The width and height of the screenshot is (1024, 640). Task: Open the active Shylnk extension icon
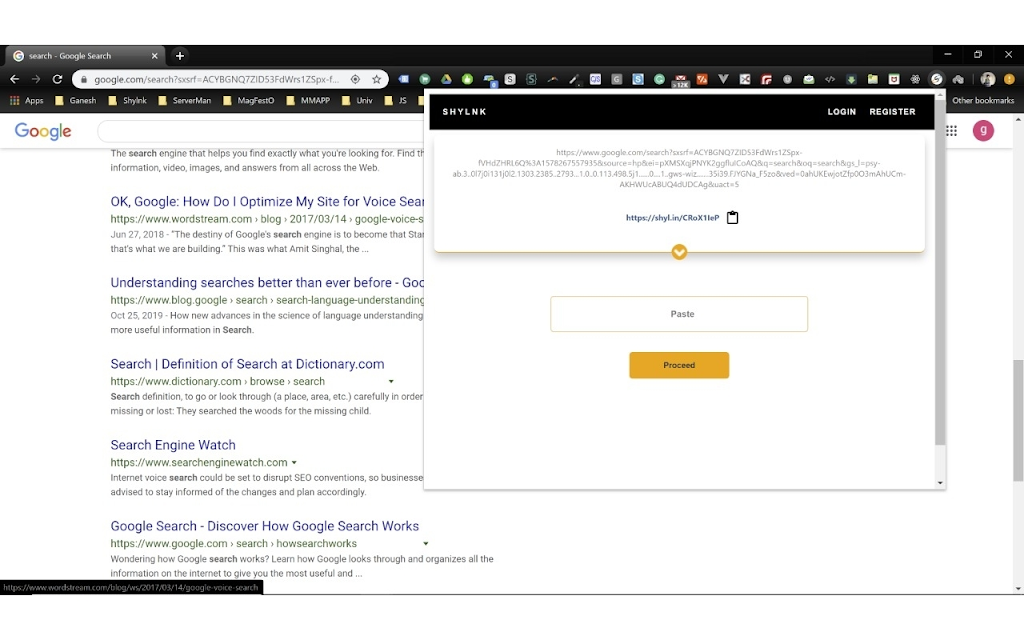(936, 79)
